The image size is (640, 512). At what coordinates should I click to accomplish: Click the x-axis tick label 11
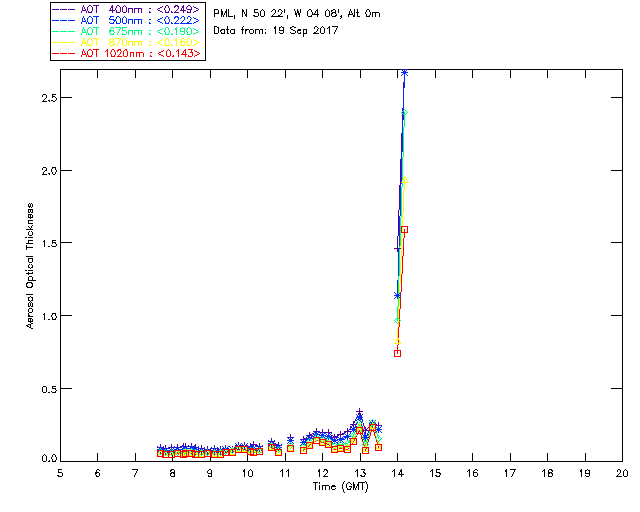click(x=285, y=473)
